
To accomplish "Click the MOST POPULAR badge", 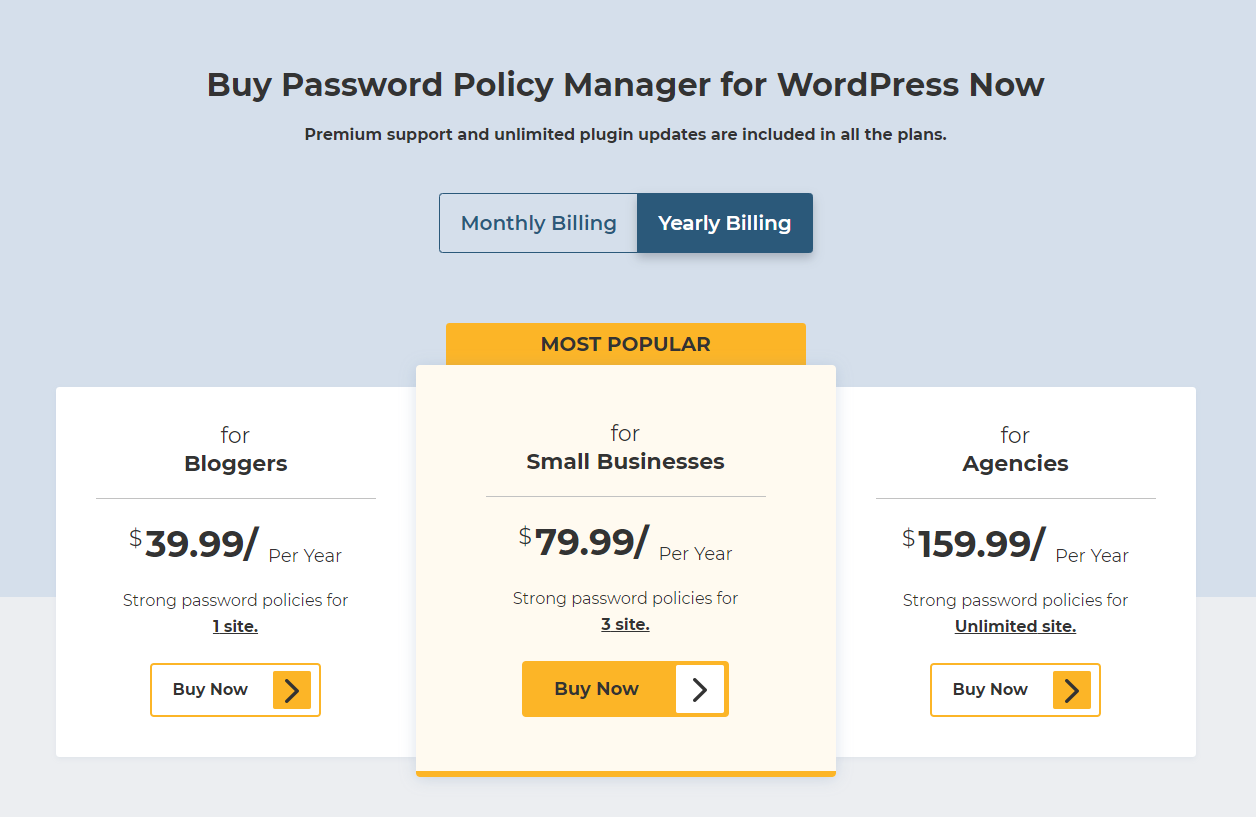I will coord(625,344).
